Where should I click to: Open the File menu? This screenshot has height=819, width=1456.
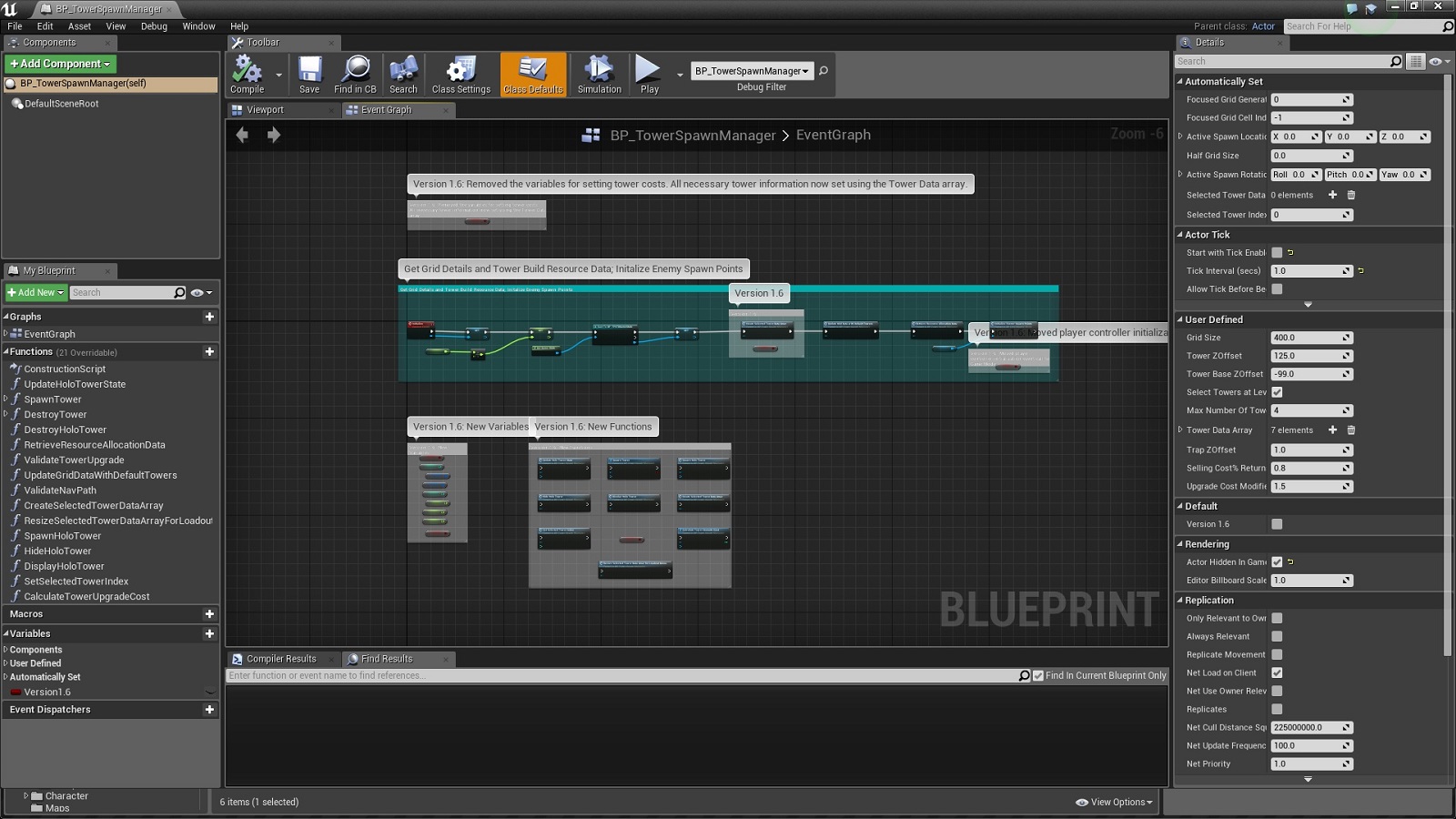15,26
